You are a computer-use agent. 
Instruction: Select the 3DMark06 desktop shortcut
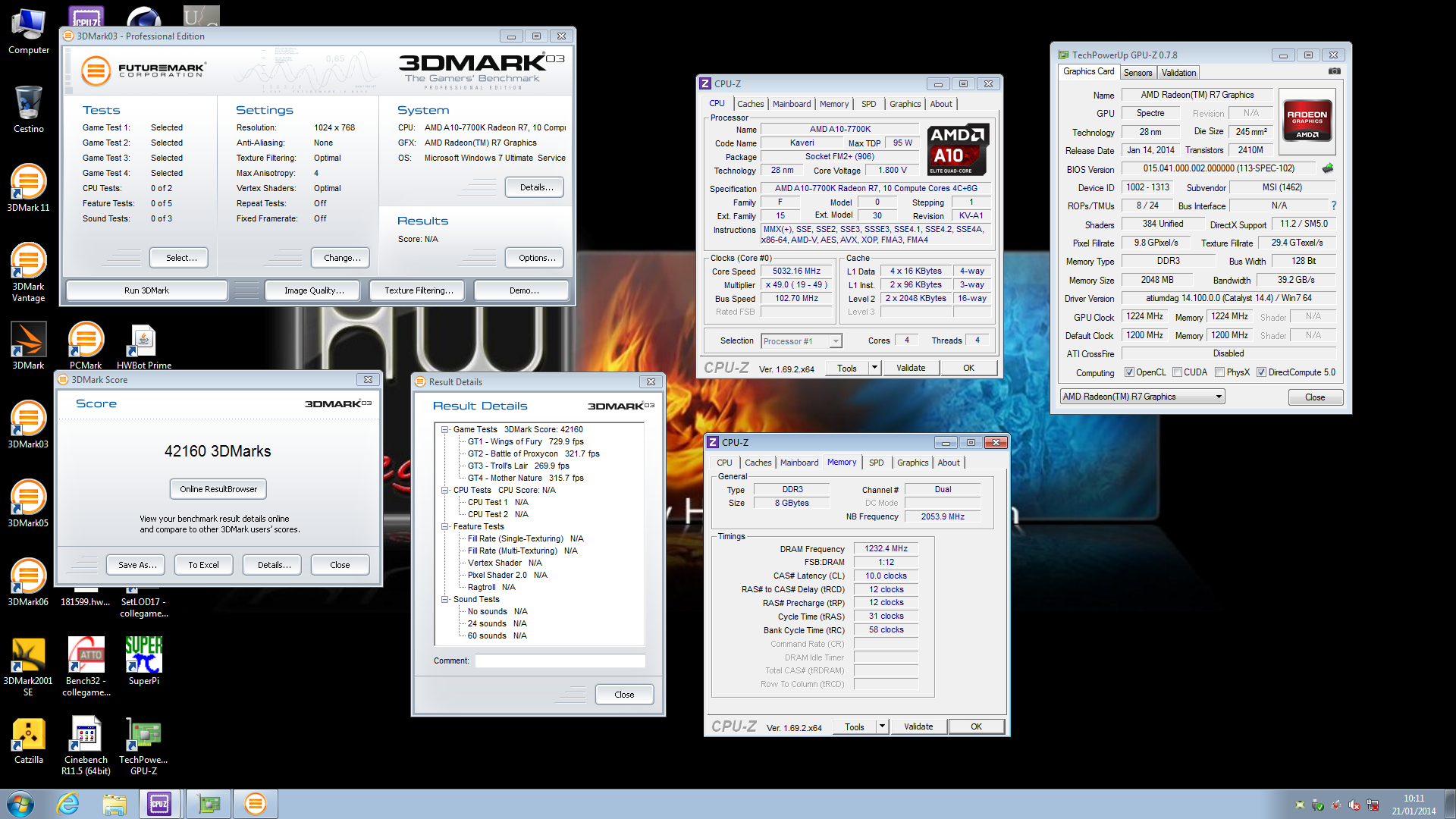coord(29,582)
